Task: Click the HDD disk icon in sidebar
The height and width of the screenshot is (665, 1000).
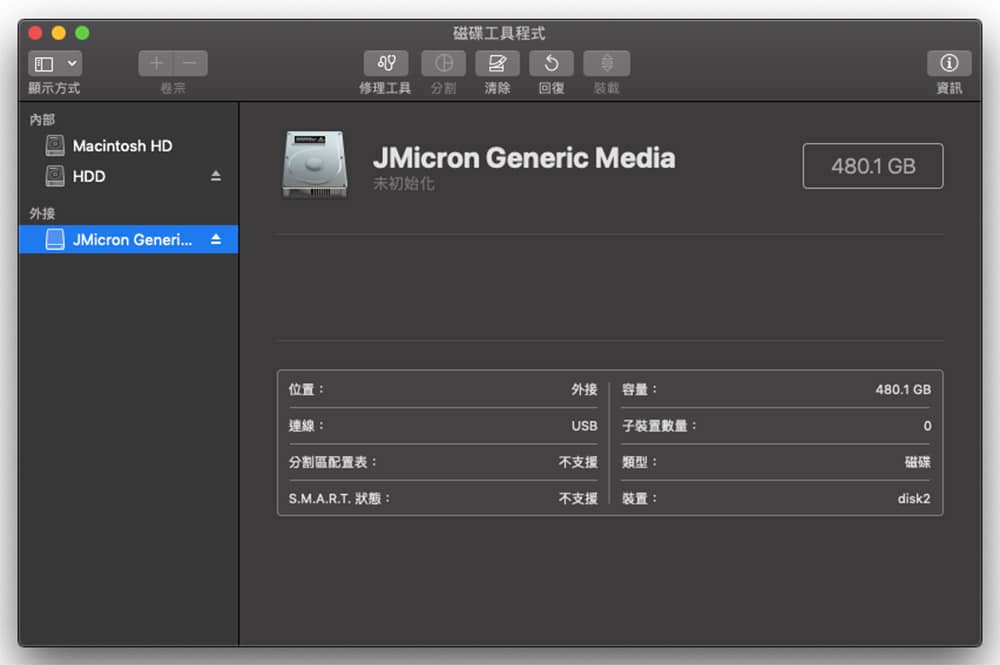Action: click(x=55, y=176)
